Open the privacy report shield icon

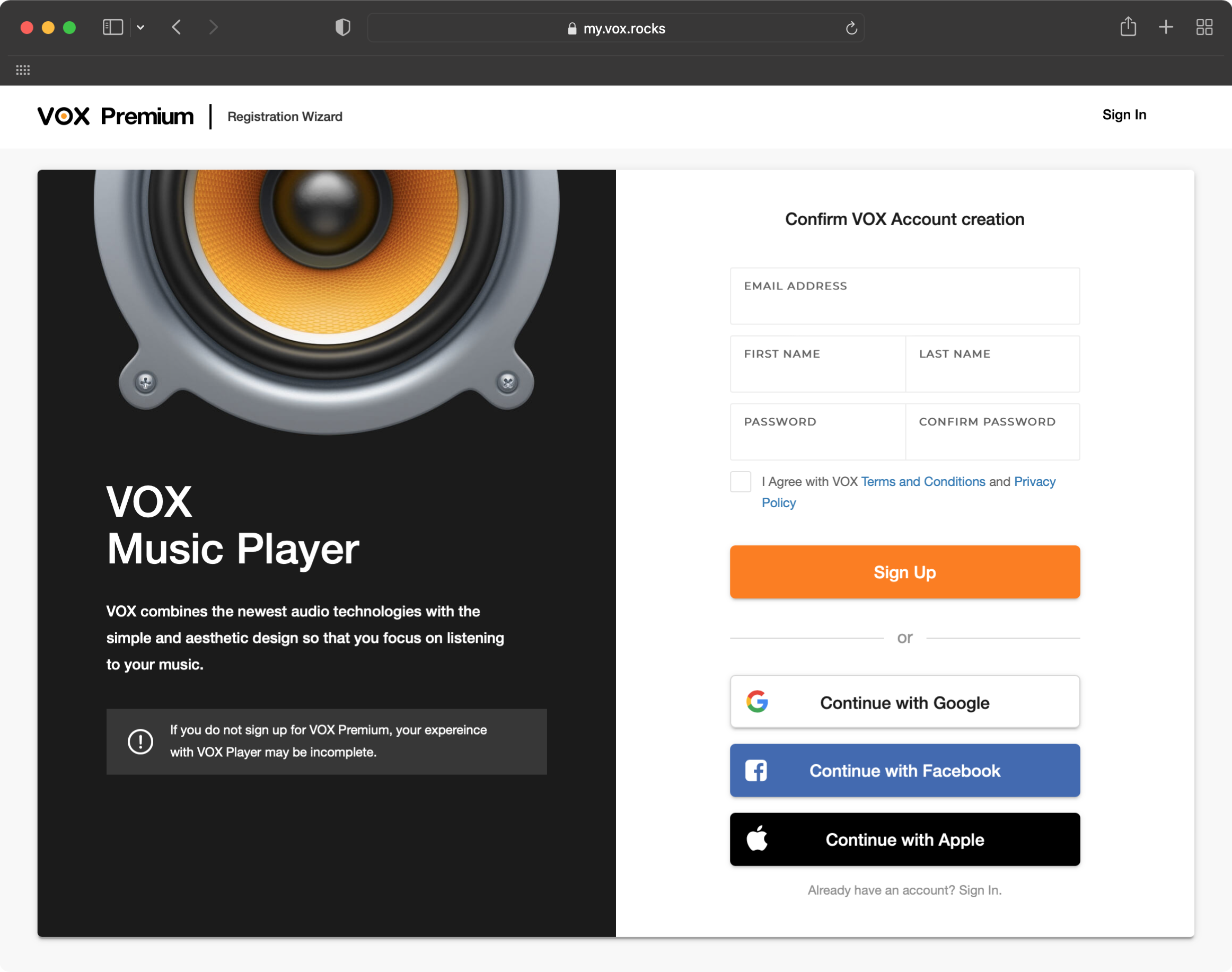tap(343, 28)
